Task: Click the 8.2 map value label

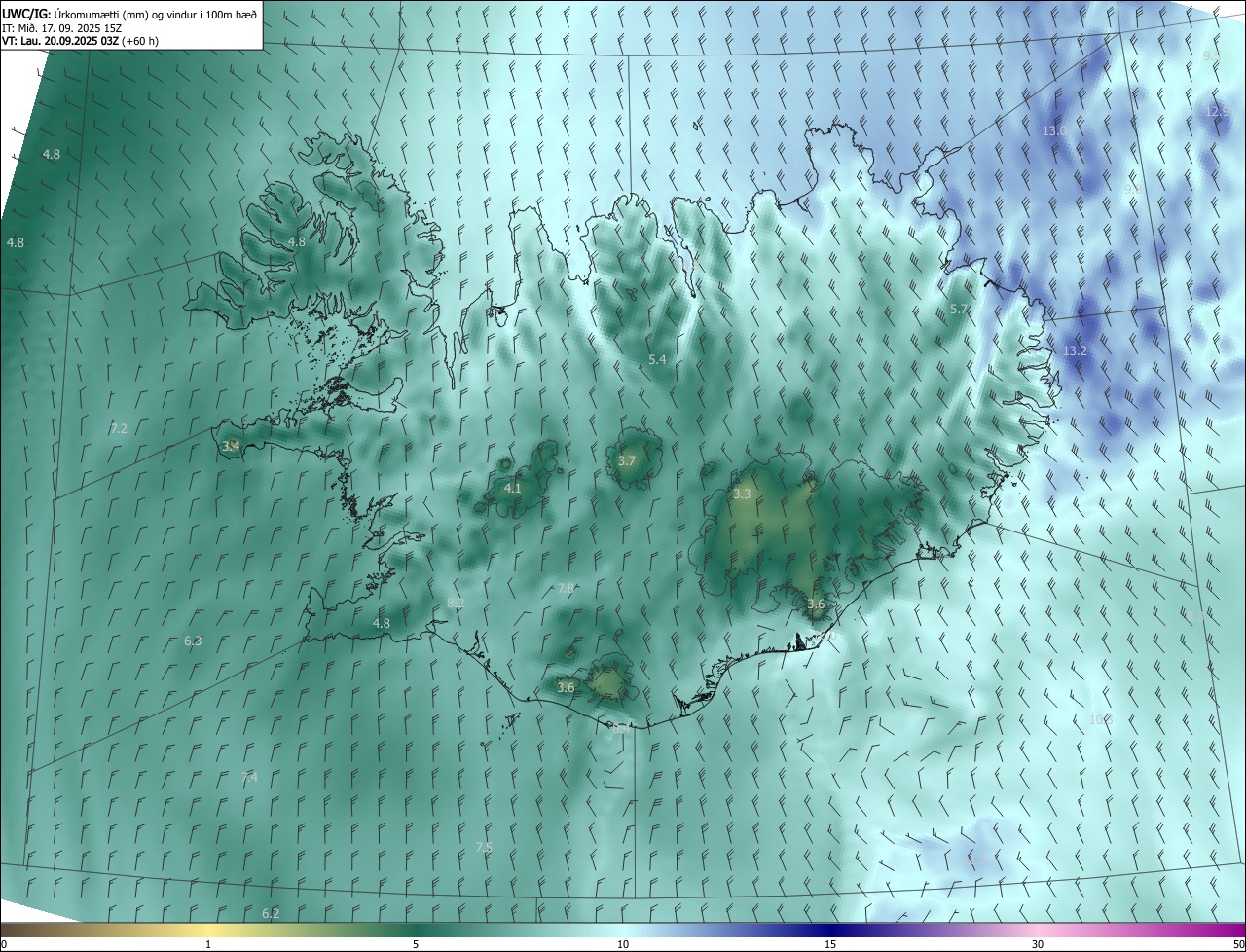Action: (456, 604)
